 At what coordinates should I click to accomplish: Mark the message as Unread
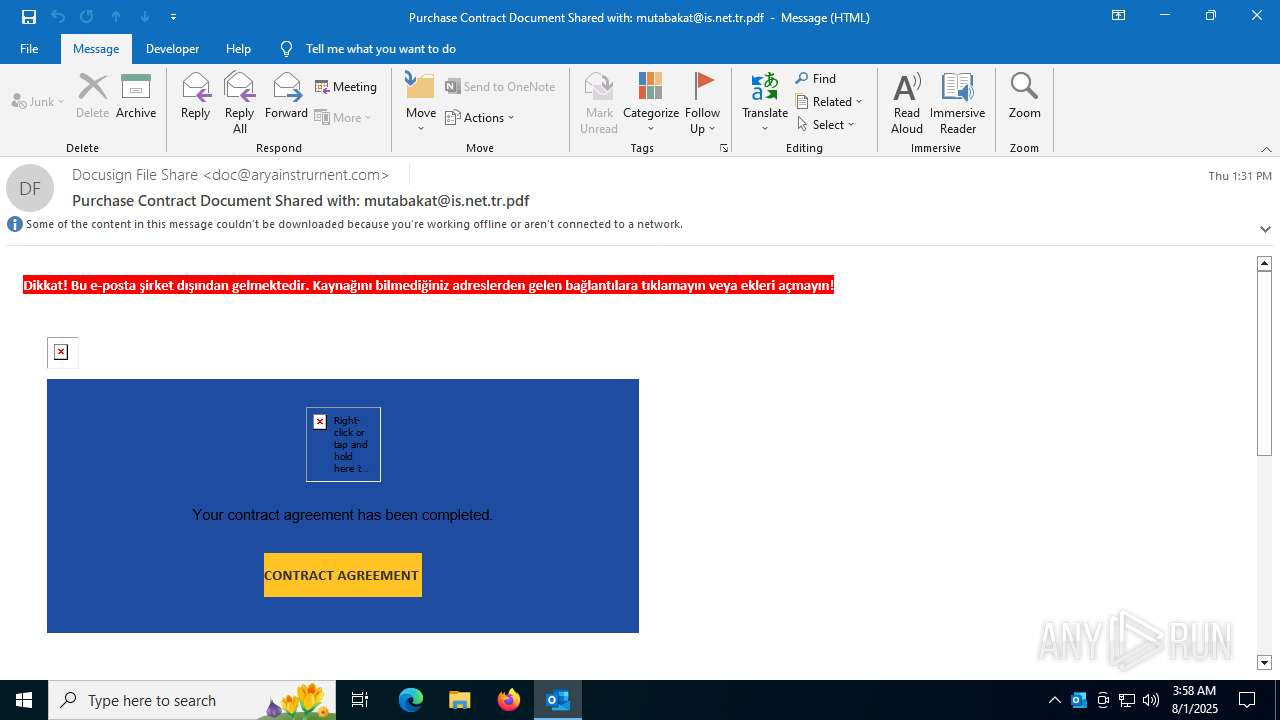599,102
